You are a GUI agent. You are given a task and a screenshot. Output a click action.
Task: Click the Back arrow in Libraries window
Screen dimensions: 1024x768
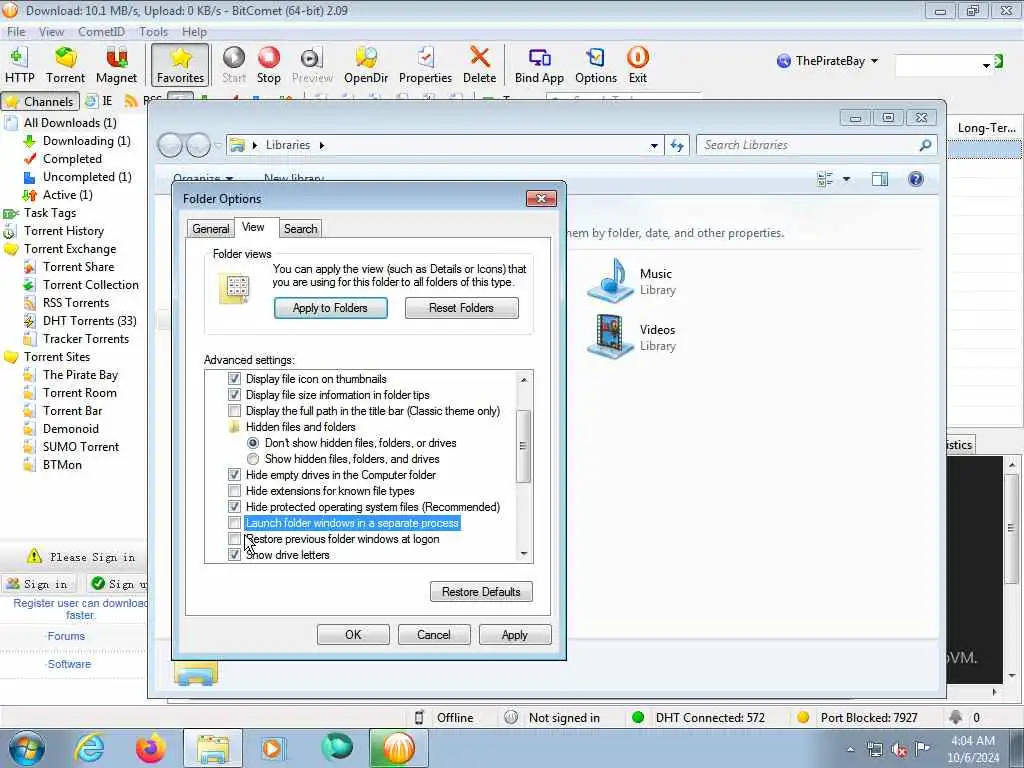(x=170, y=145)
